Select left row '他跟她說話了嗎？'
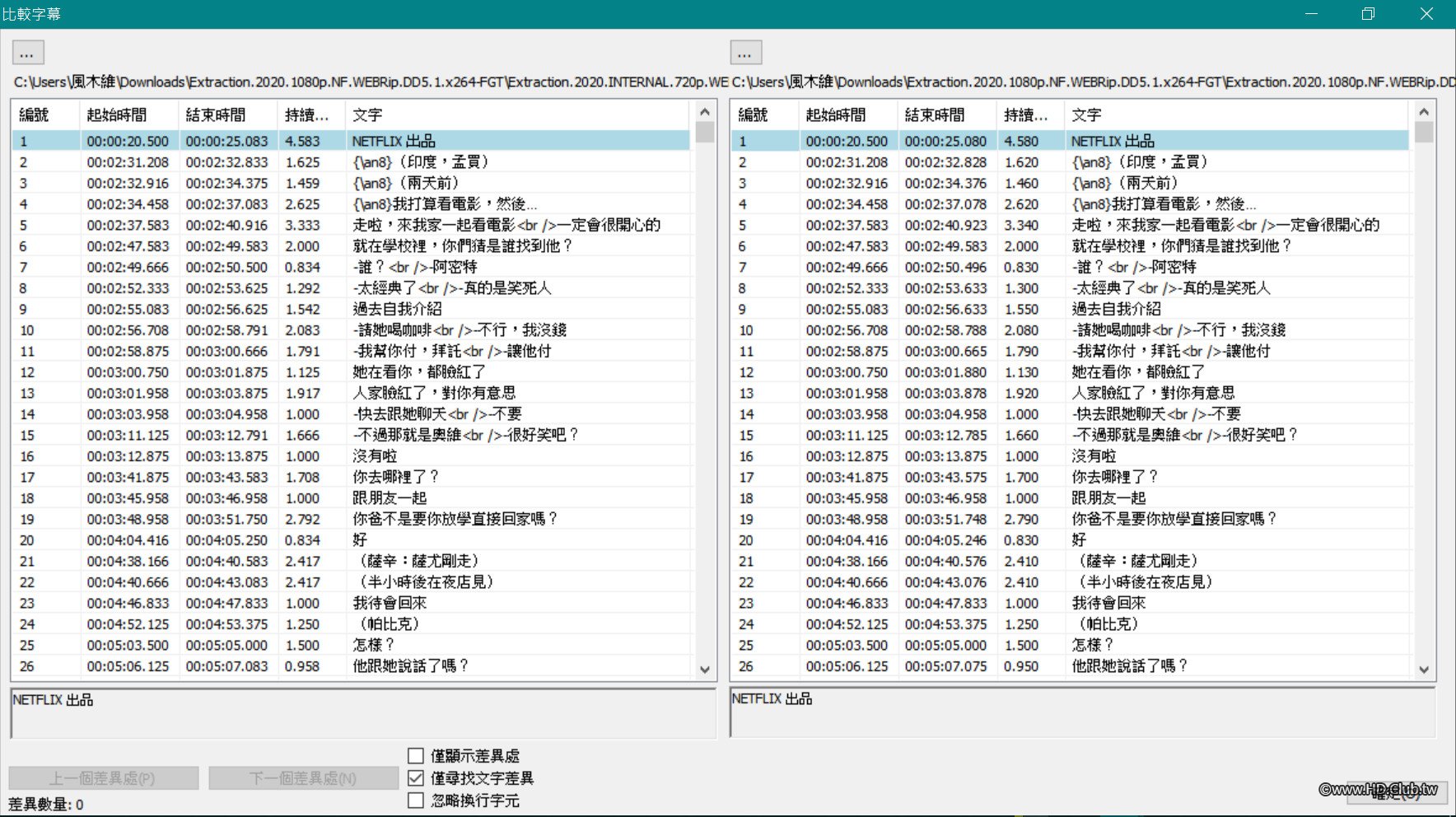The image size is (1456, 817). (x=351, y=666)
